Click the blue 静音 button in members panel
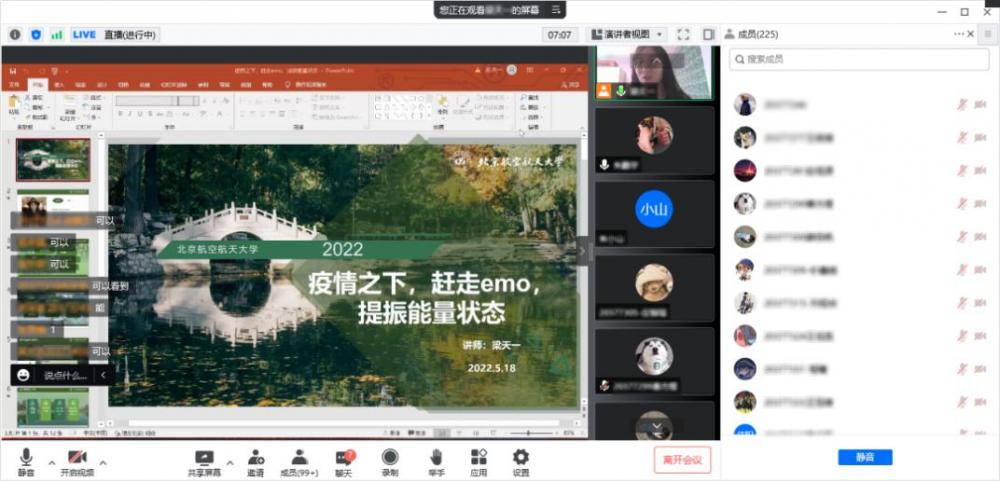 [865, 457]
